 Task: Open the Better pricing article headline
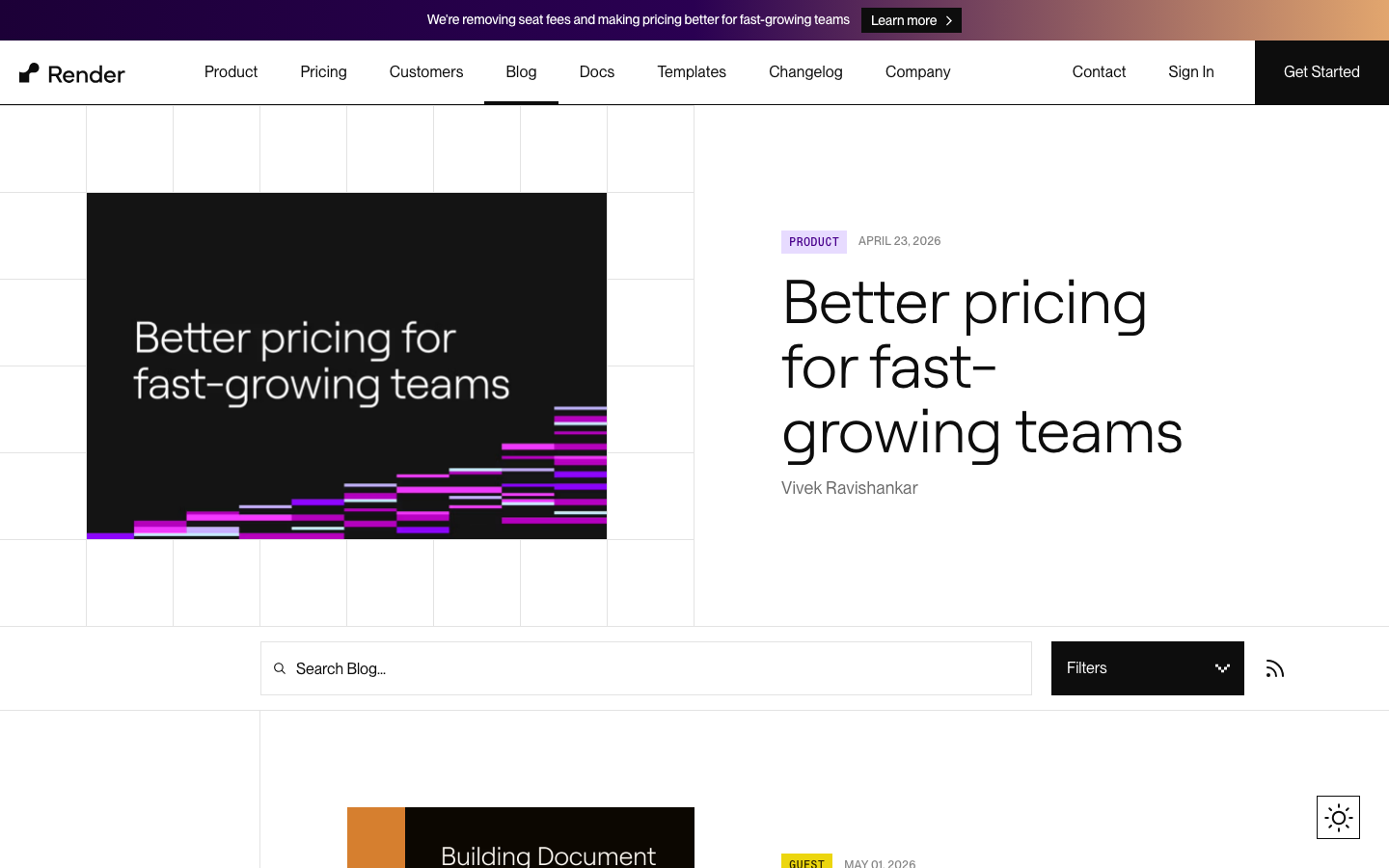[x=982, y=366]
